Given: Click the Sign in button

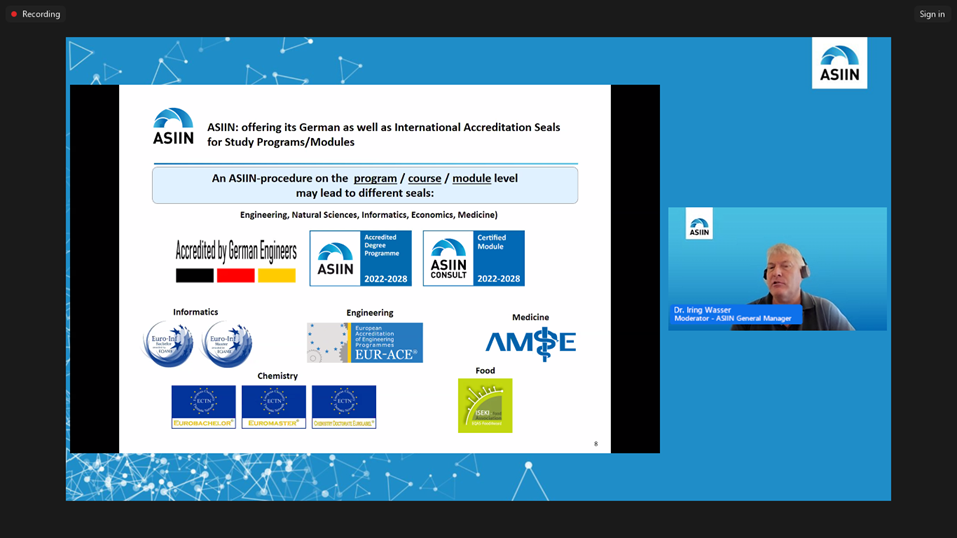Looking at the screenshot, I should 932,14.
